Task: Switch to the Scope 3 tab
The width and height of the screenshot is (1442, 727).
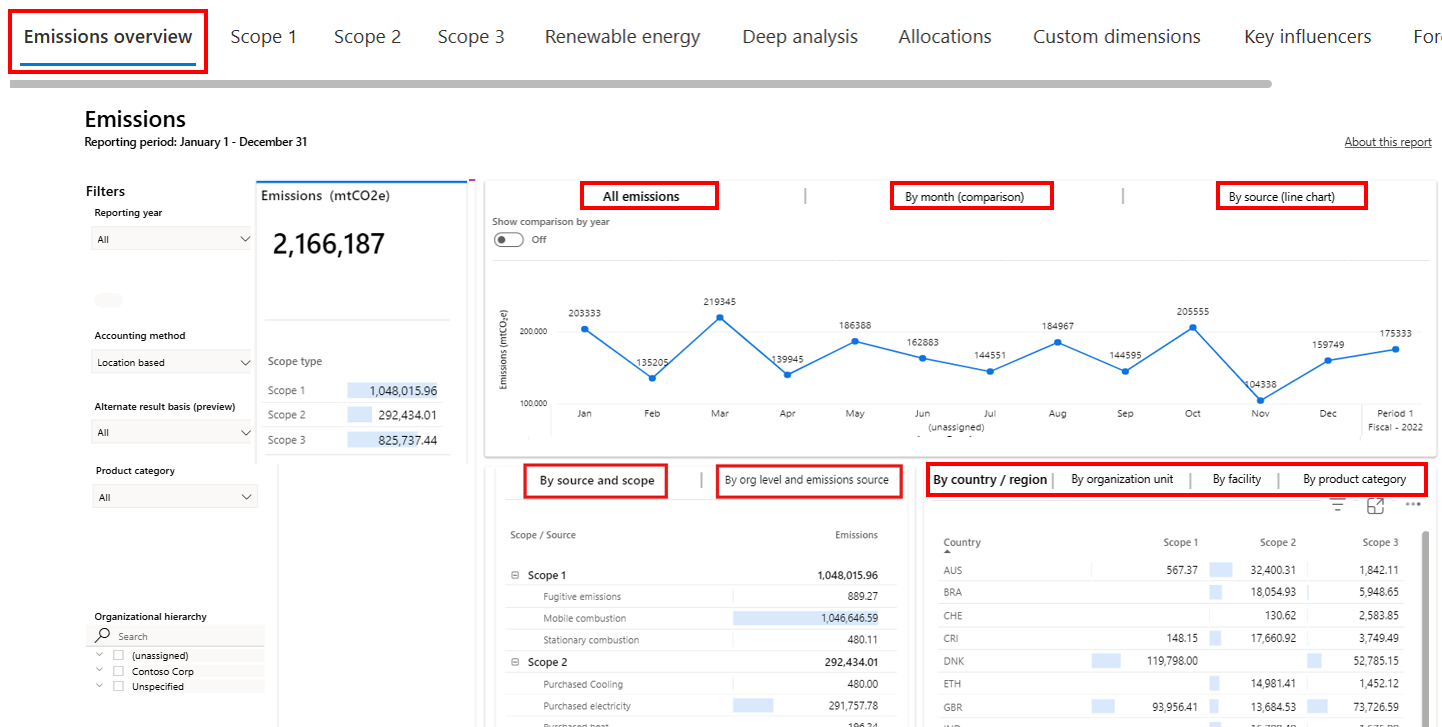Action: click(x=471, y=37)
